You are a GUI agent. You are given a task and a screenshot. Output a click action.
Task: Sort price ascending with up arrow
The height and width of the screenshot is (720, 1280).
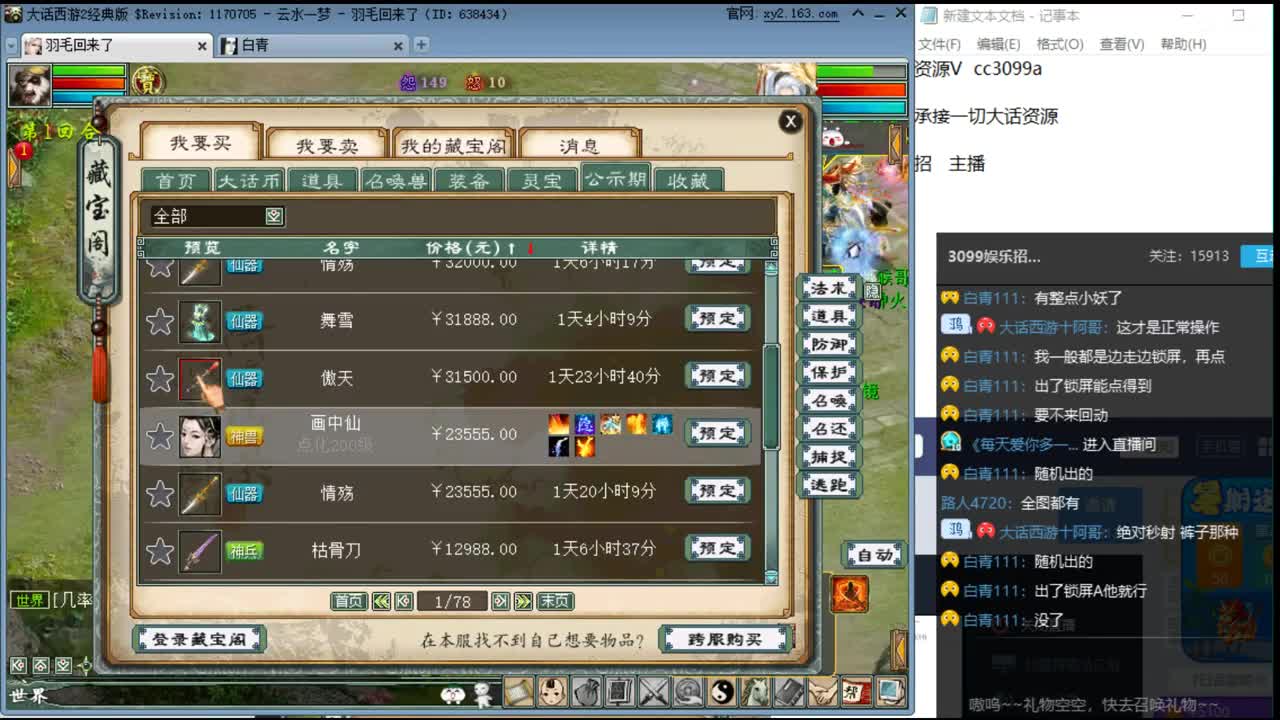click(512, 248)
